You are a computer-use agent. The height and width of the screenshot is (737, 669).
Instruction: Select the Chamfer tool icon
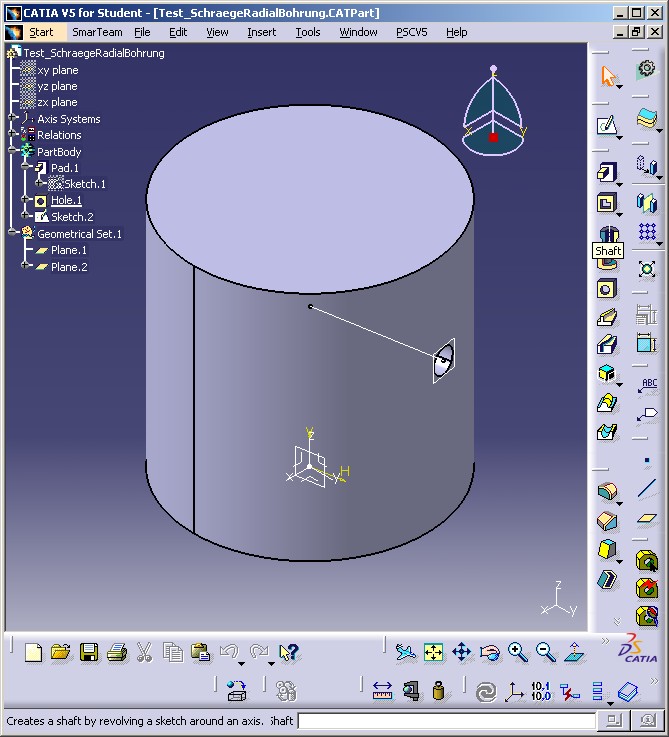pyautogui.click(x=606, y=521)
